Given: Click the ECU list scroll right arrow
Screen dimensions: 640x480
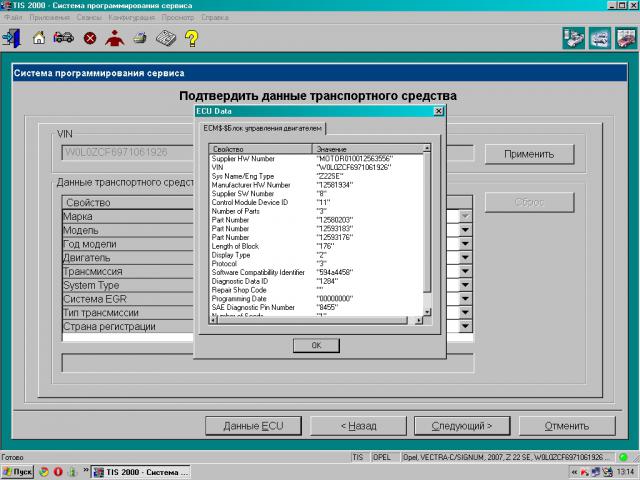Looking at the screenshot, I should (x=419, y=320).
